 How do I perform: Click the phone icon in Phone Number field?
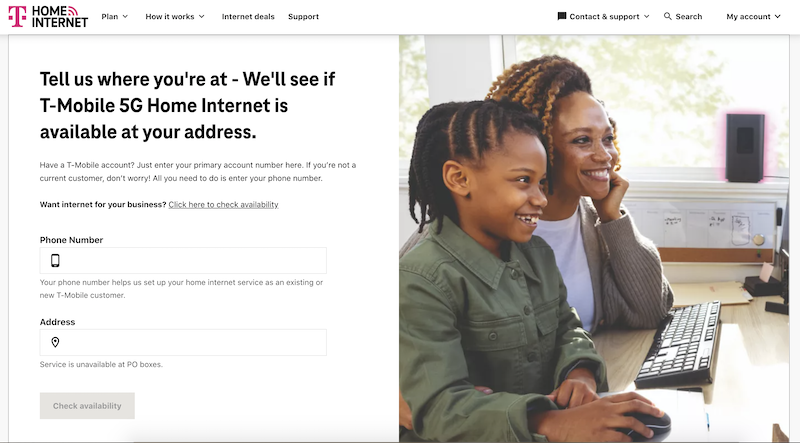(x=55, y=261)
